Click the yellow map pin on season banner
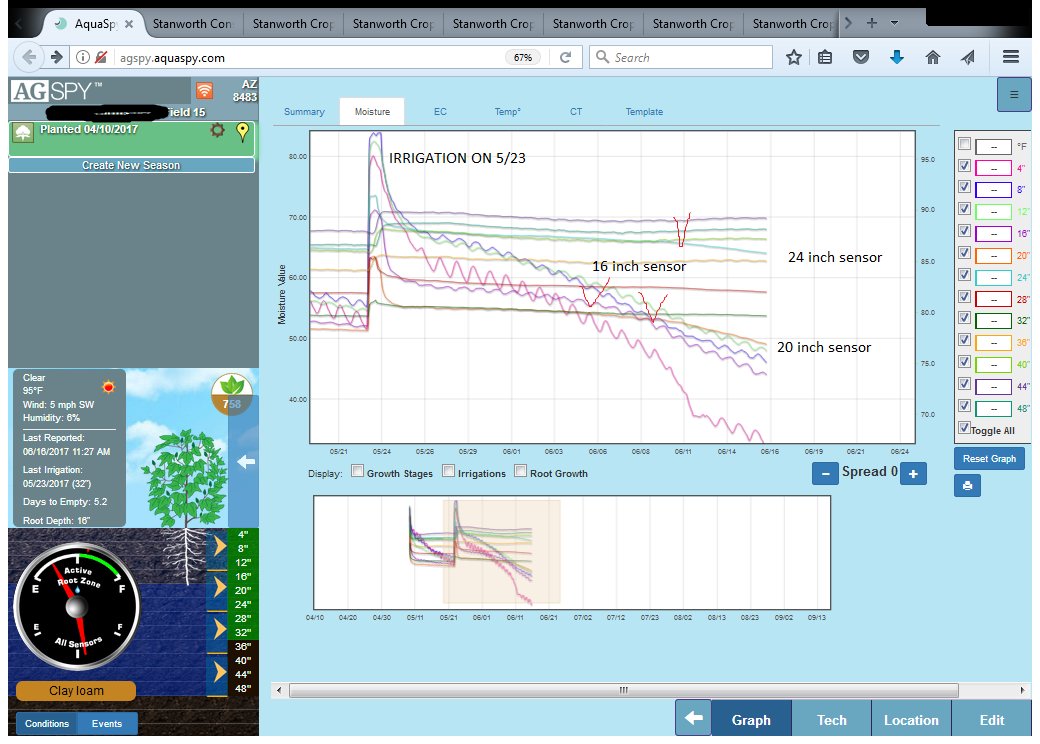 coord(241,131)
